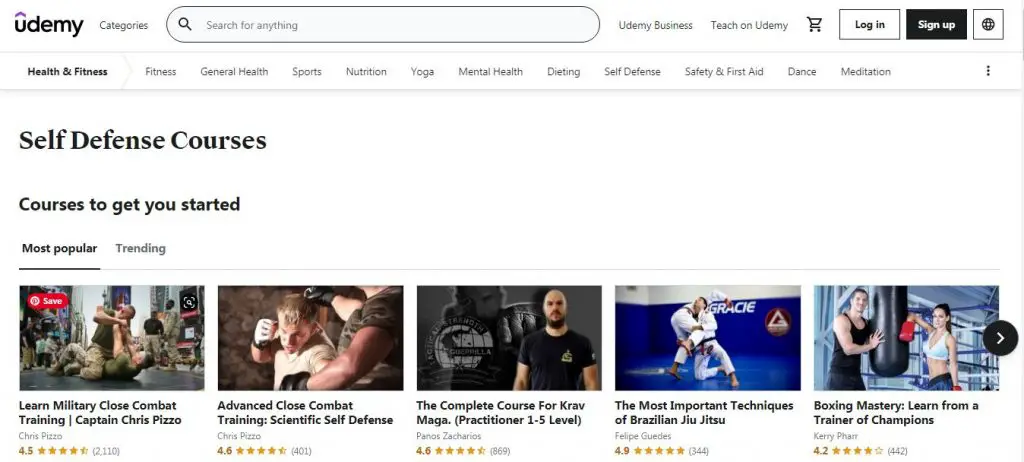Click the Pinterest Save button on thumbnail

click(x=46, y=300)
